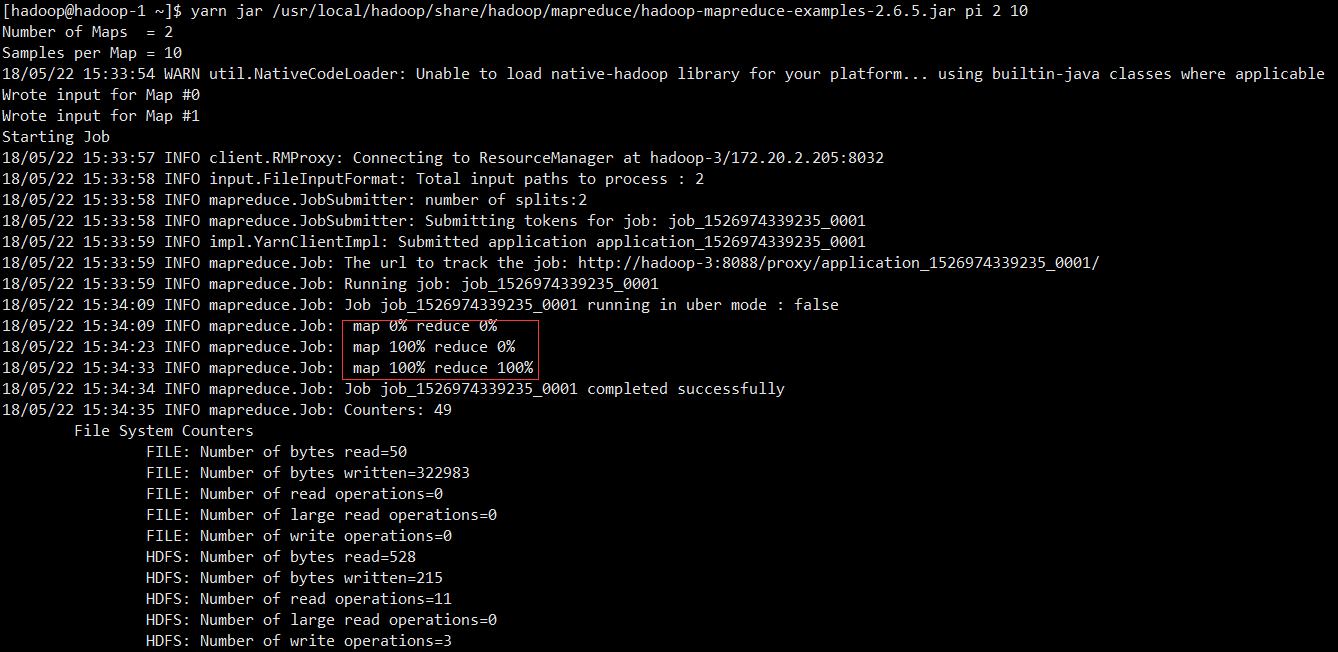Click the 'Running job' log line
Viewport: 1338px width, 652px height.
coord(330,284)
